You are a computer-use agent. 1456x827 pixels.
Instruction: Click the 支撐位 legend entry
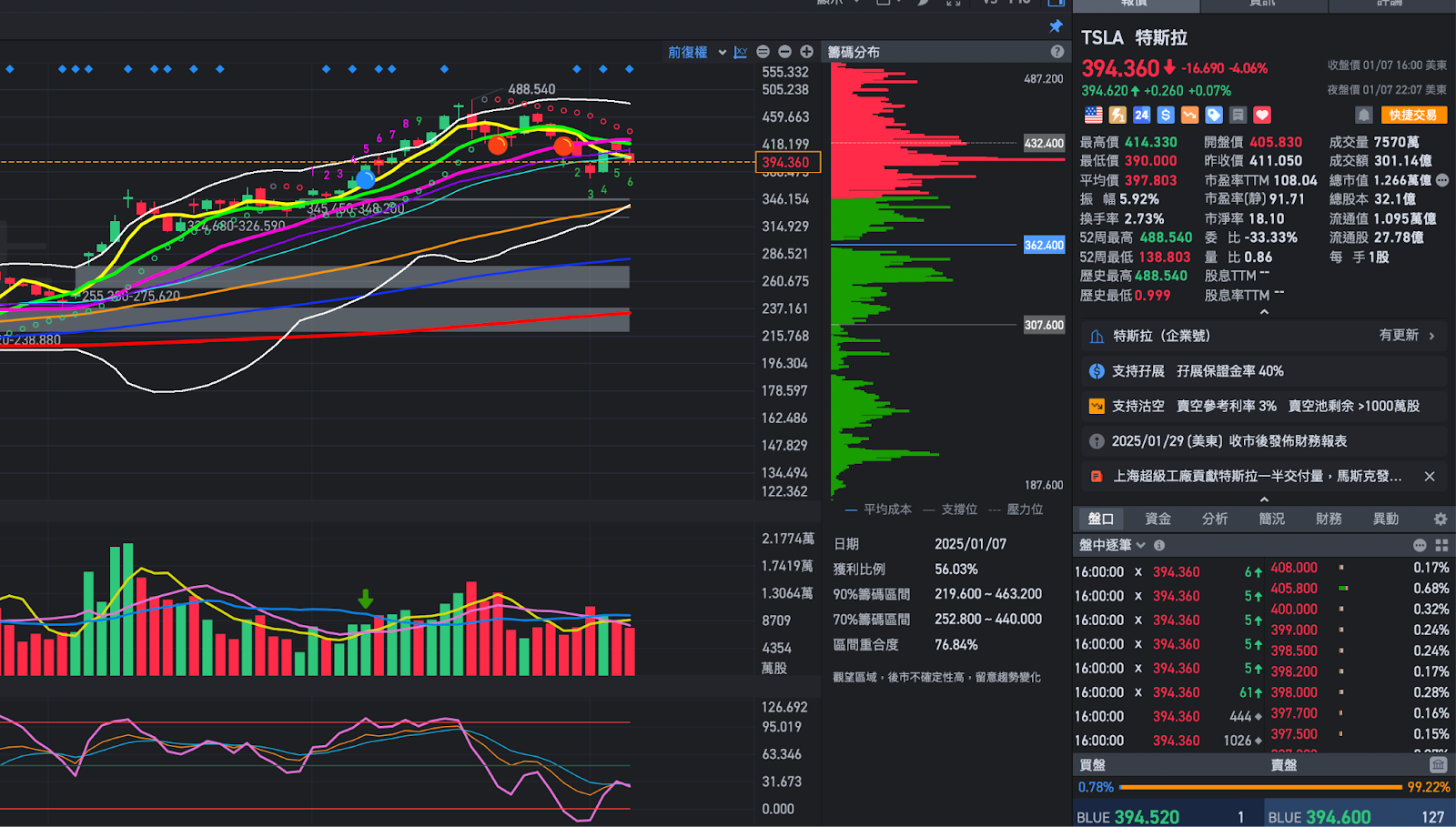(x=951, y=509)
